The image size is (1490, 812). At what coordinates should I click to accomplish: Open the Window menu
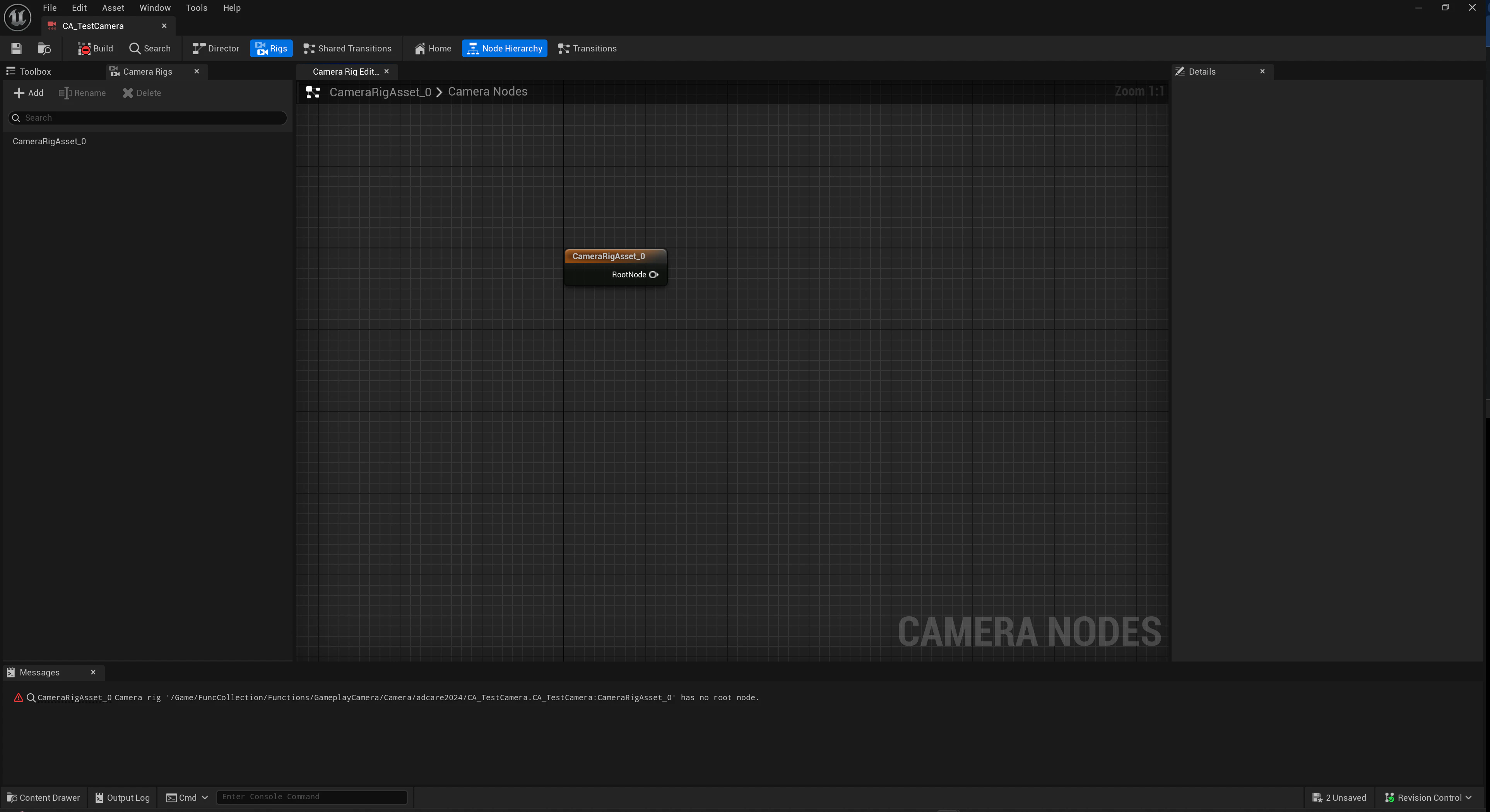click(155, 8)
